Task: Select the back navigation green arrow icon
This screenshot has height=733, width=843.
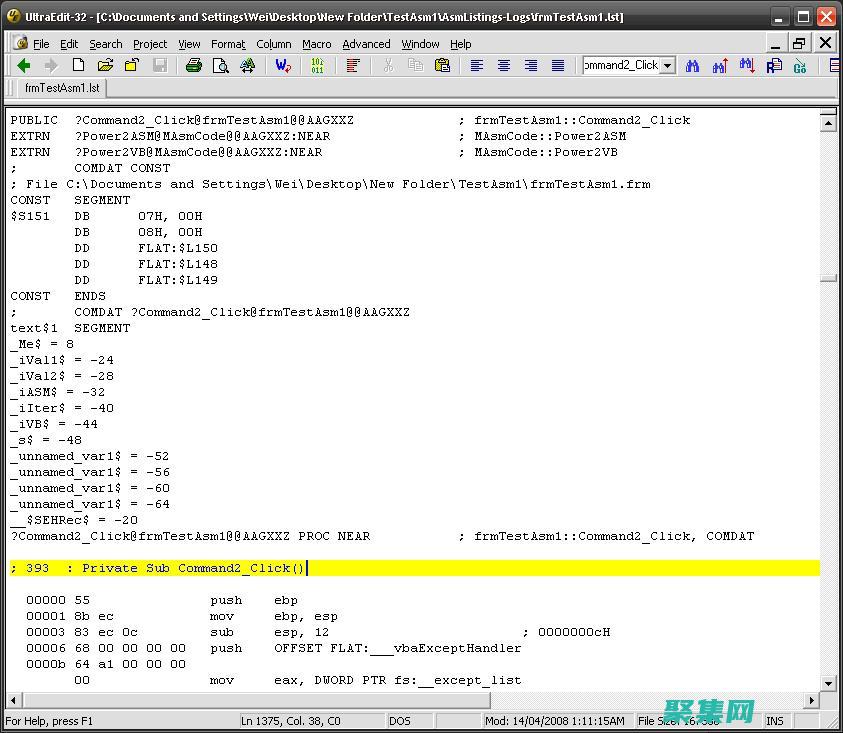Action: tap(22, 65)
